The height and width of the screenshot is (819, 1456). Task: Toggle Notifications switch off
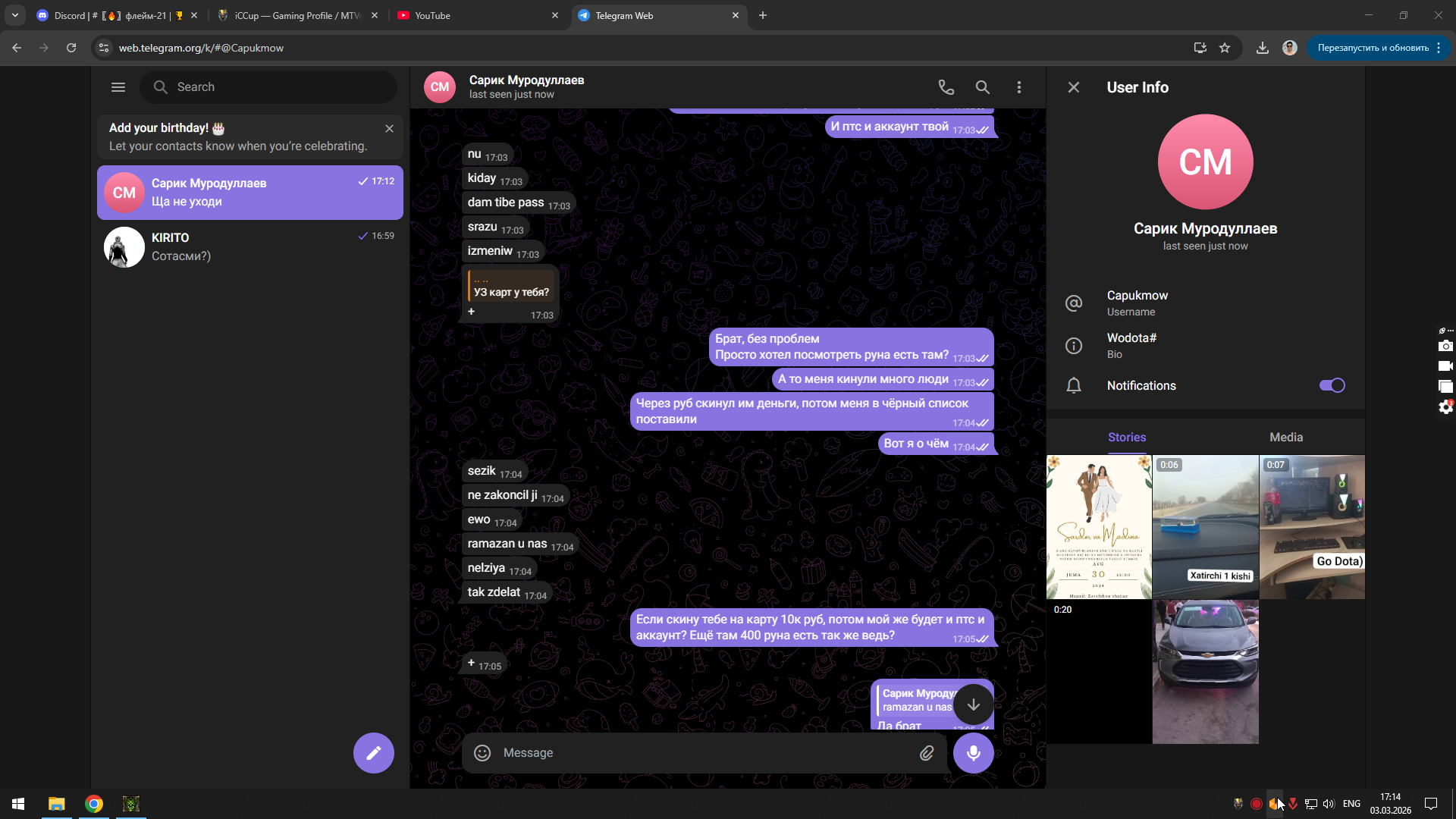[1332, 385]
